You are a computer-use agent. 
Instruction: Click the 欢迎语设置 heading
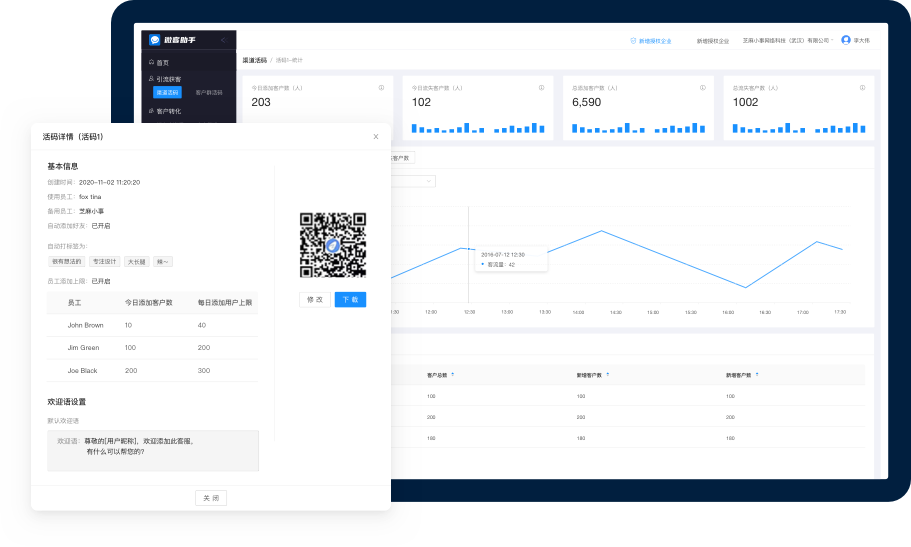point(67,402)
